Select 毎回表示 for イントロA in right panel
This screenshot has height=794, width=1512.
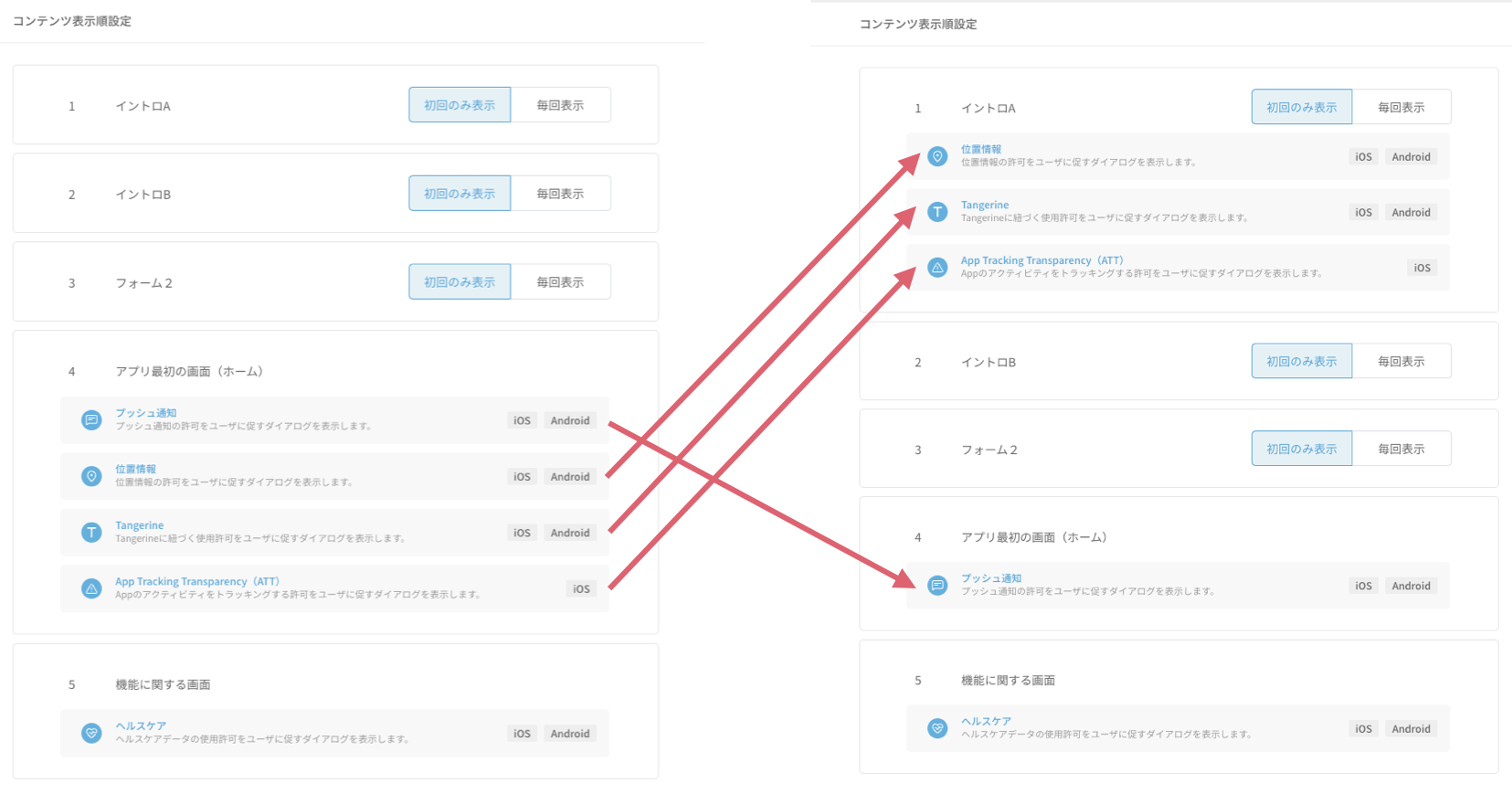click(1401, 107)
